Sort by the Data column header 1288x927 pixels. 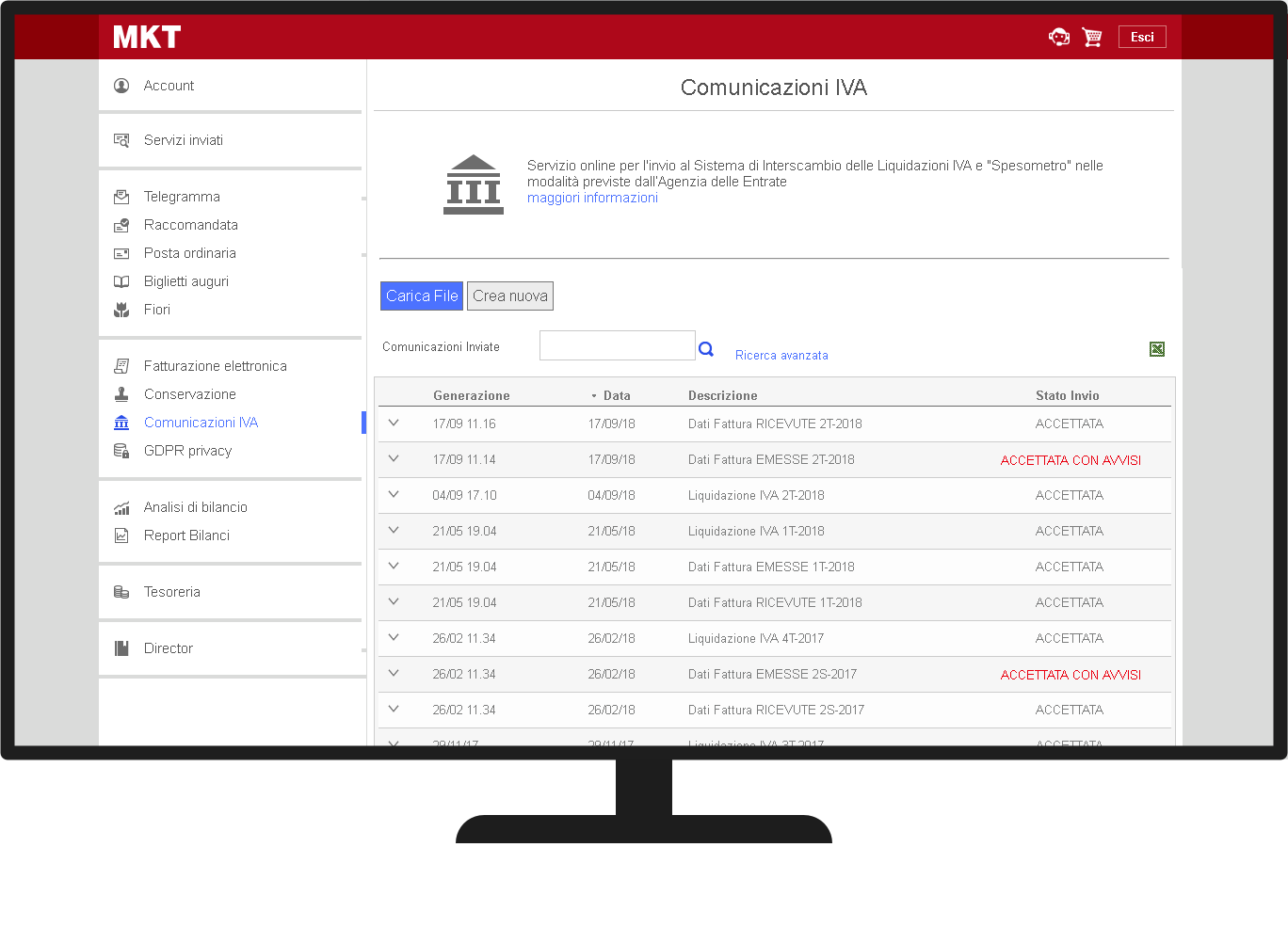click(x=617, y=395)
